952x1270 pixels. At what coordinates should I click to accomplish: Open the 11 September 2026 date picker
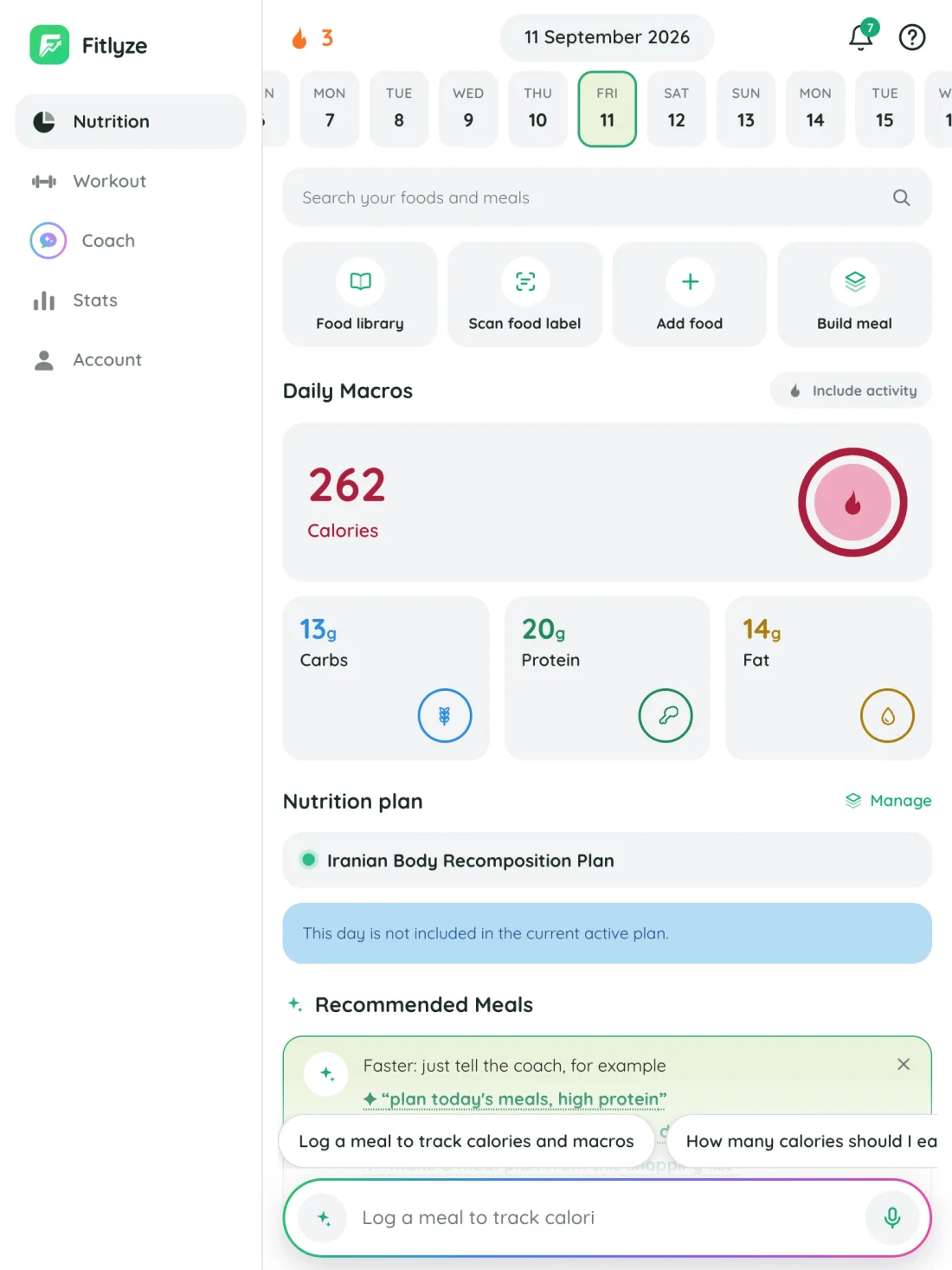(607, 37)
